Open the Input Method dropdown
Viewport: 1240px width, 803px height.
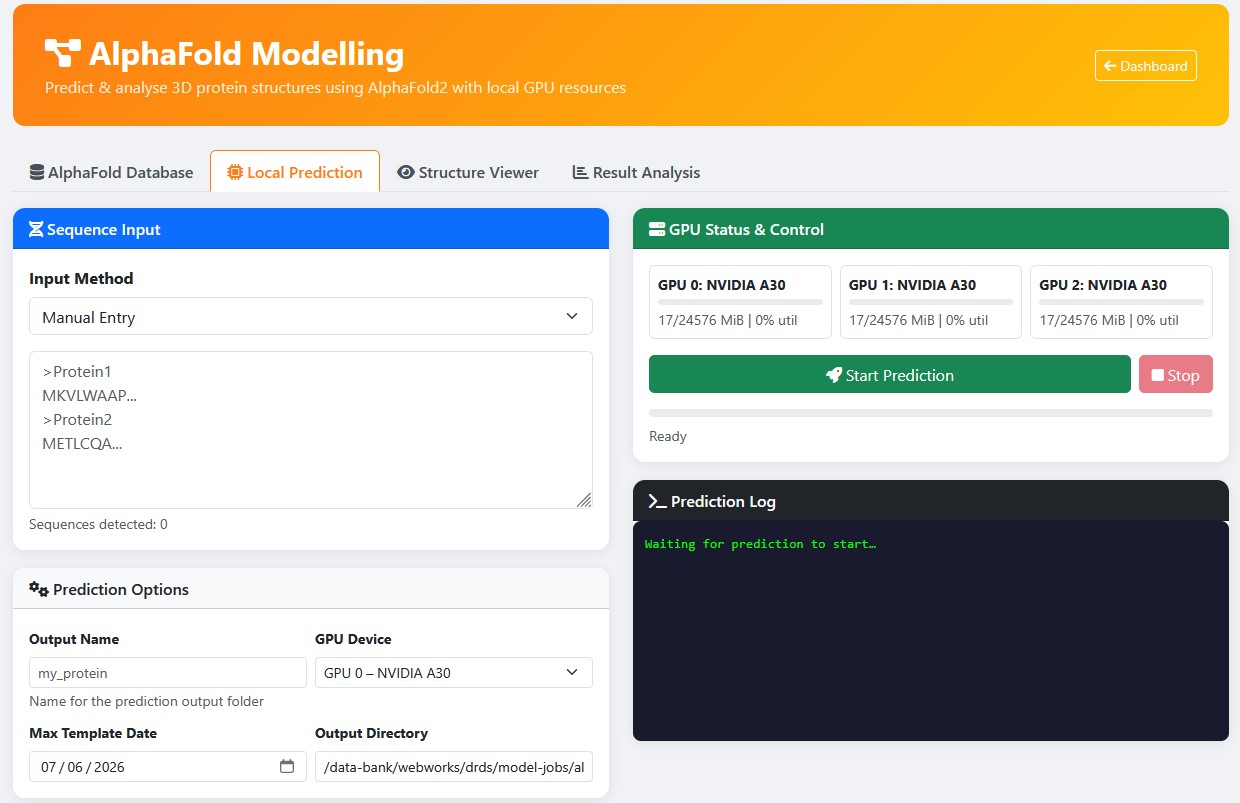(x=311, y=316)
